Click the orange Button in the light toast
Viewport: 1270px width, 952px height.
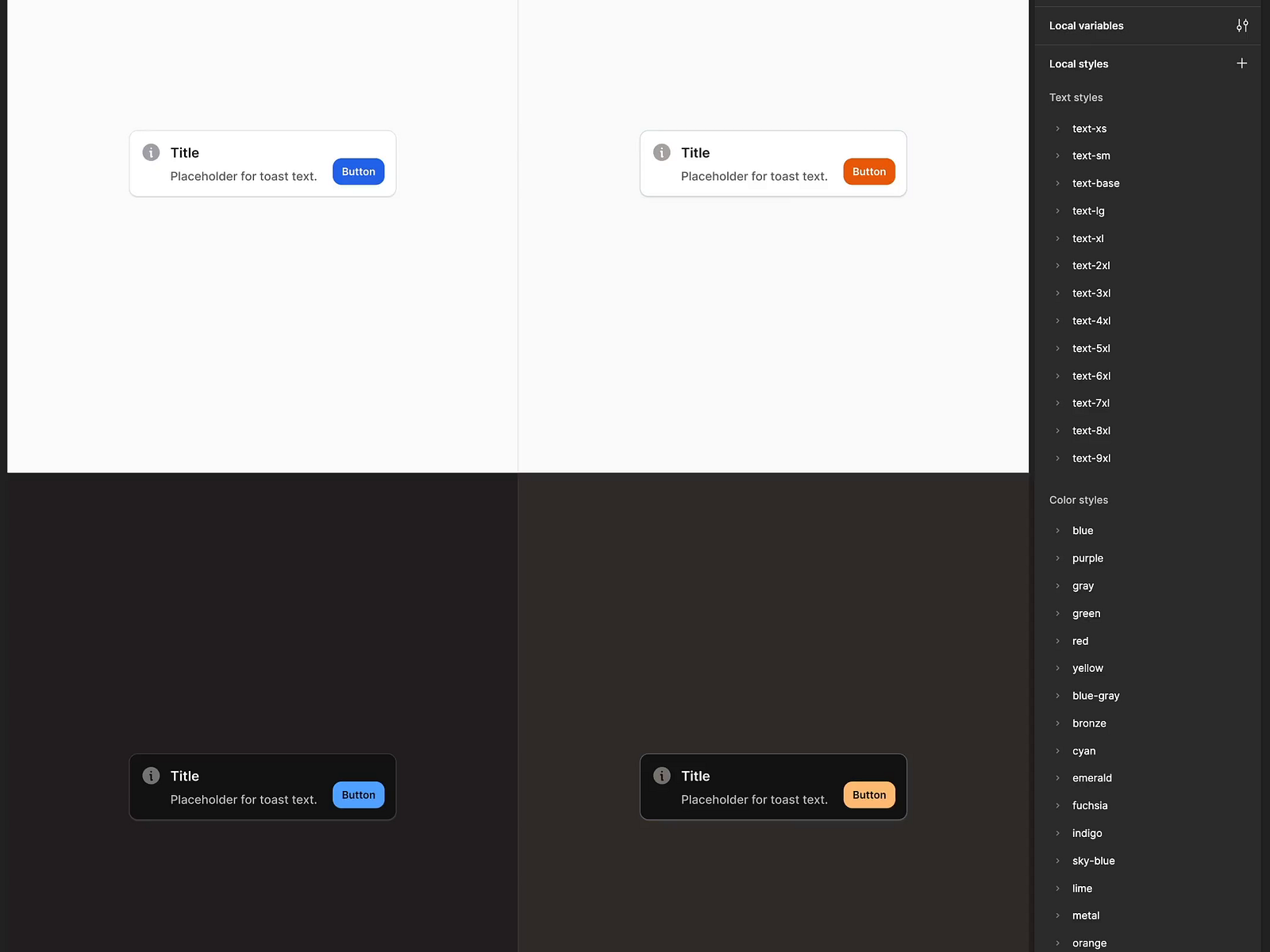(868, 171)
